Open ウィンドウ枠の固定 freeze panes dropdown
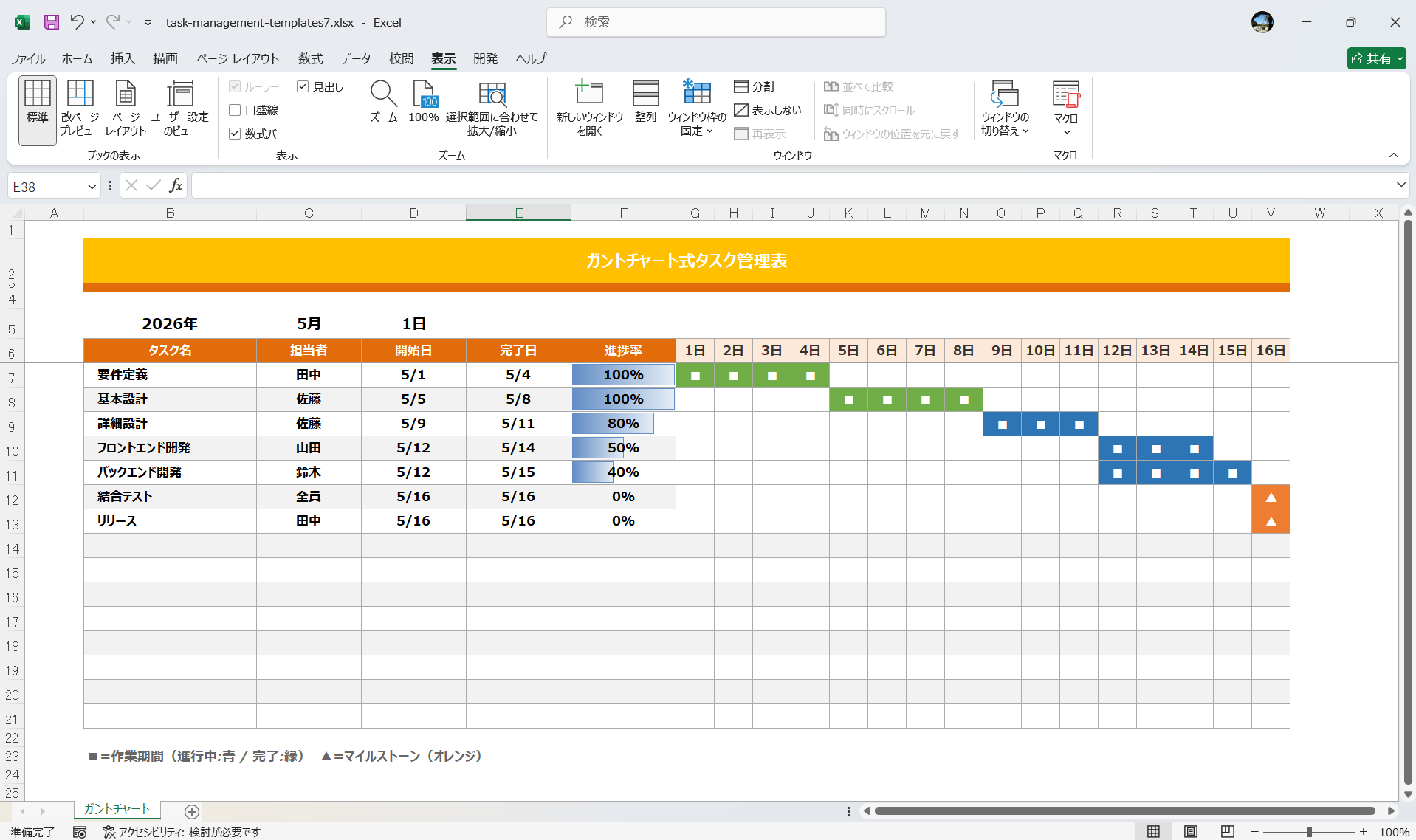 point(697,109)
